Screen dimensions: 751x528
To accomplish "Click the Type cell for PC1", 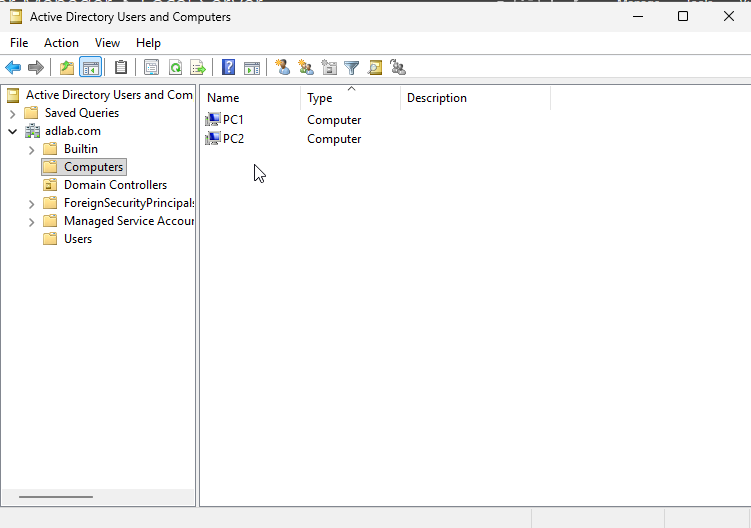I will click(x=334, y=120).
